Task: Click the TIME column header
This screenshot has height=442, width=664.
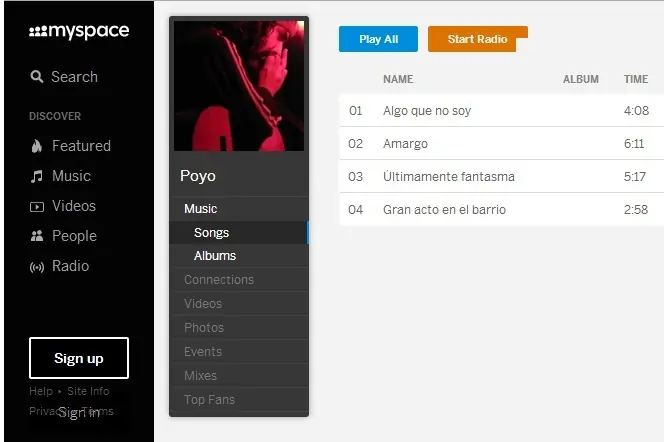Action: 636,79
